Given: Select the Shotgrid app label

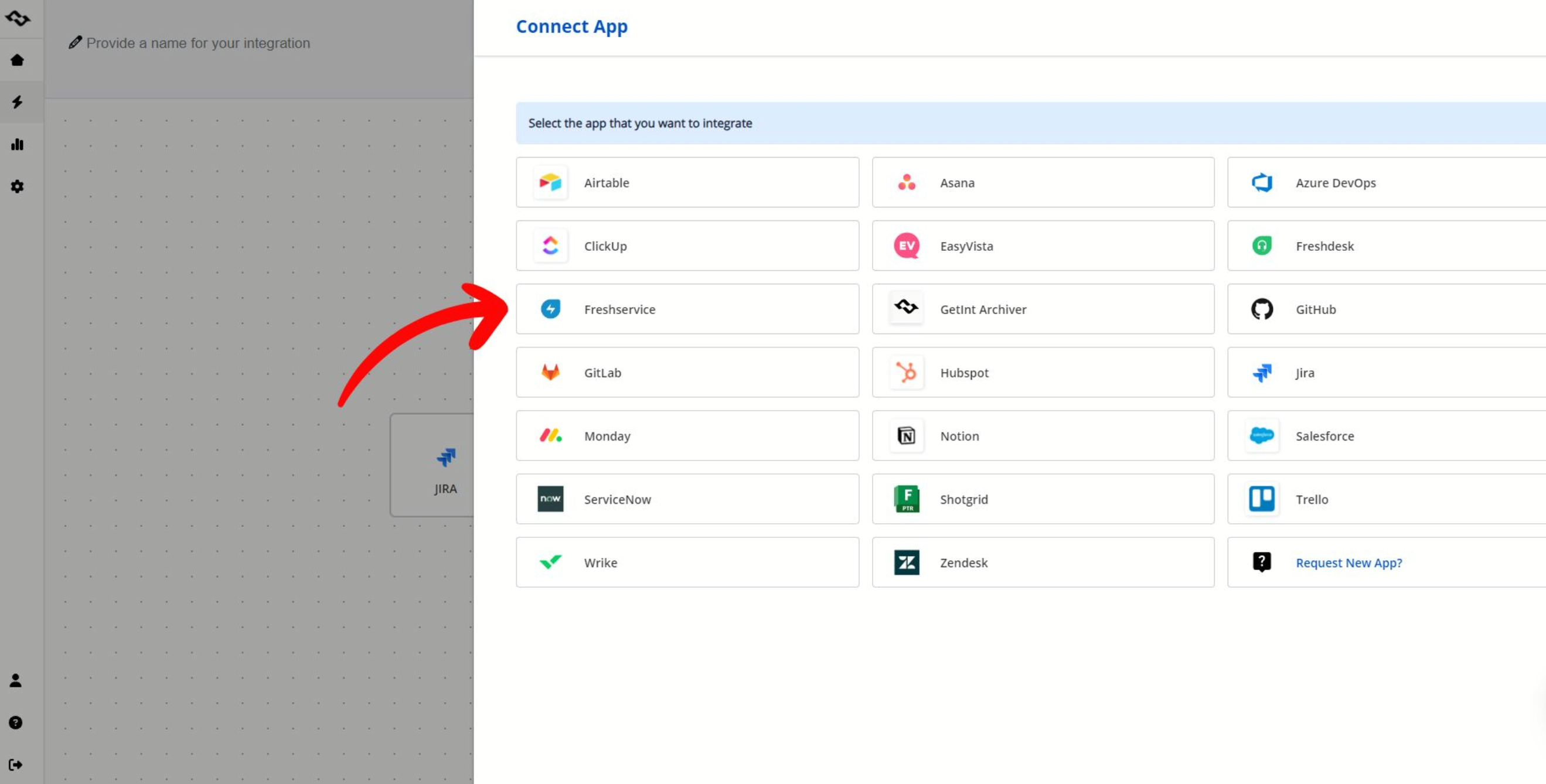Looking at the screenshot, I should pyautogui.click(x=964, y=499).
